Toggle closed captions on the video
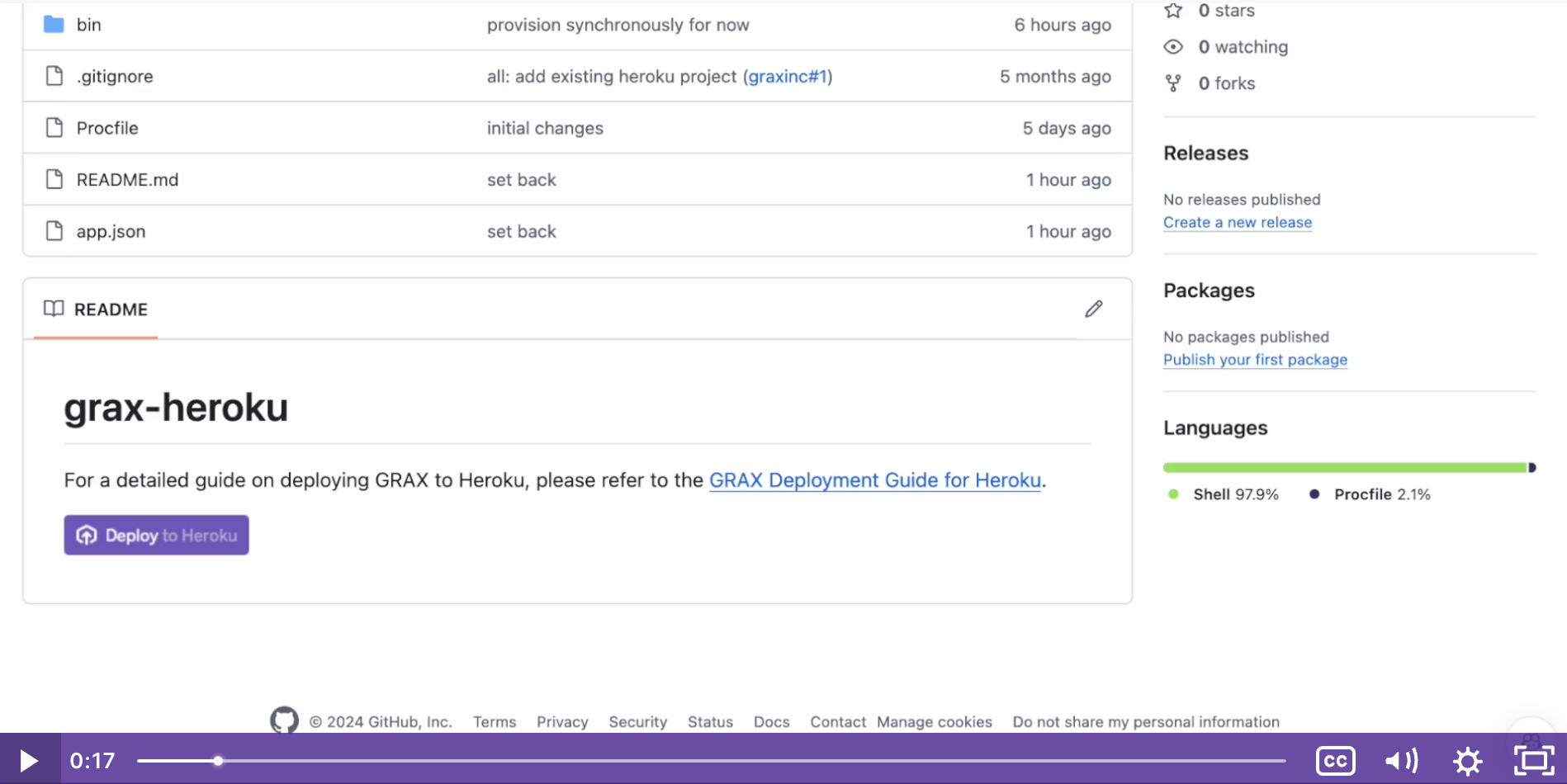Image resolution: width=1567 pixels, height=784 pixels. pyautogui.click(x=1335, y=760)
